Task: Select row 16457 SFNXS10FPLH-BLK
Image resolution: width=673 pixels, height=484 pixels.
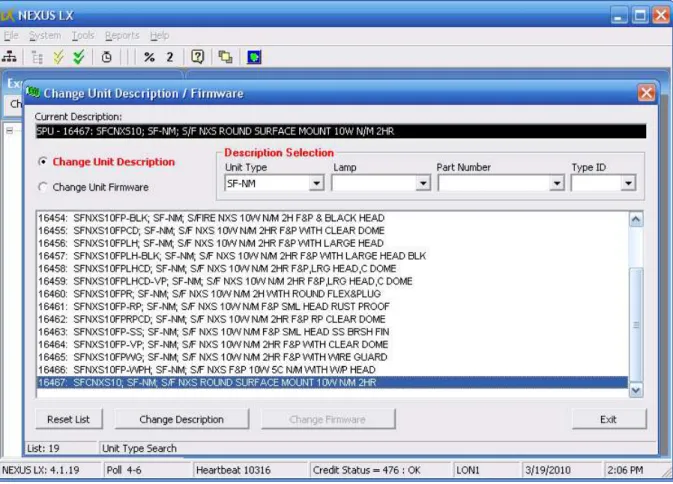Action: (332, 256)
